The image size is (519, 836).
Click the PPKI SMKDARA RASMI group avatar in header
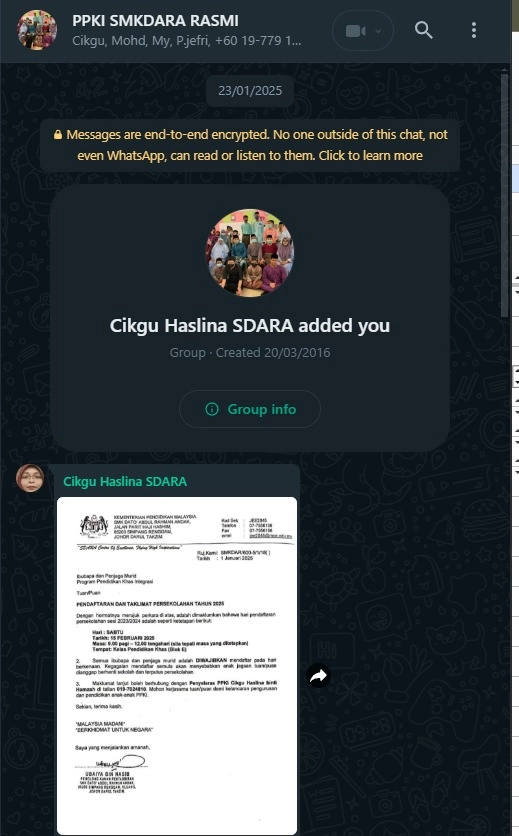37,30
